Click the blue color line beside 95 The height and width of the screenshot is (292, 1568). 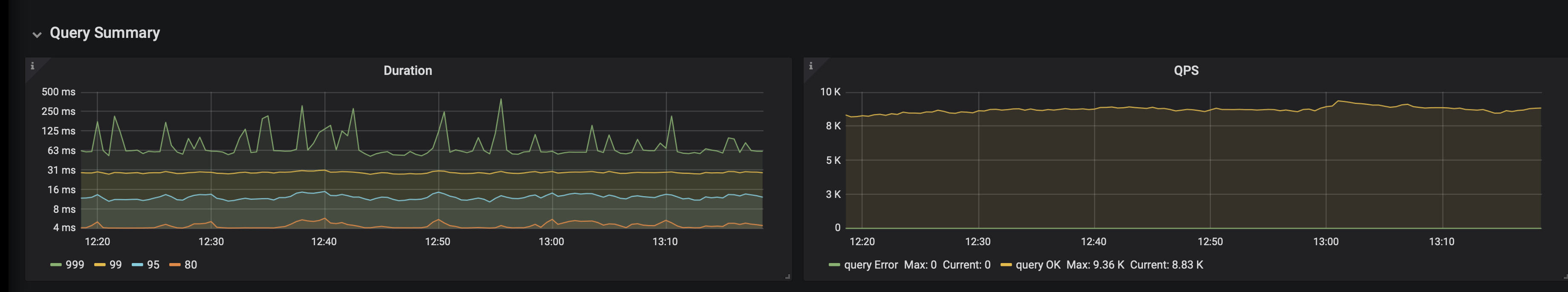coord(138,265)
